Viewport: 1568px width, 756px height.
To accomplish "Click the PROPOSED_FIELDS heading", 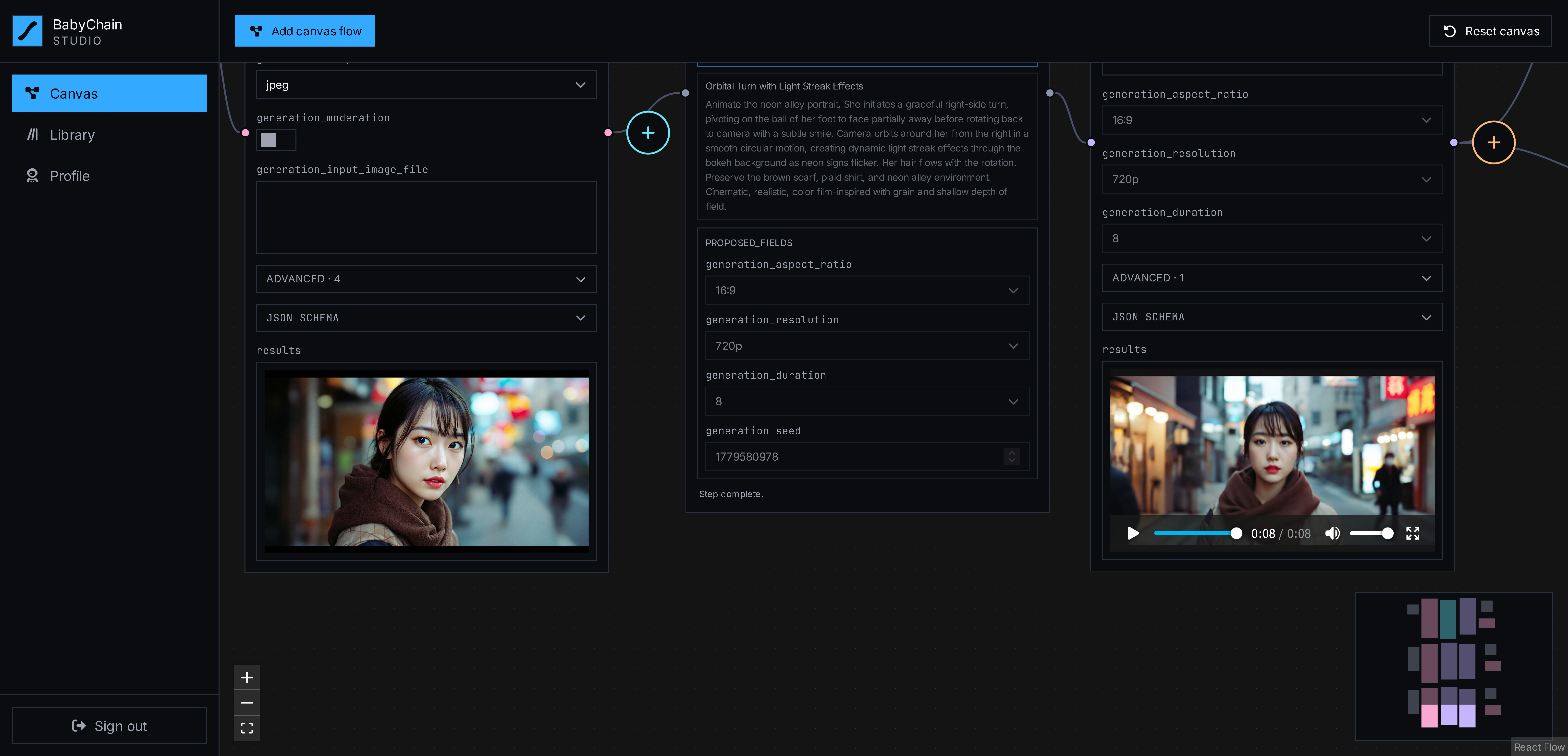I will click(749, 243).
